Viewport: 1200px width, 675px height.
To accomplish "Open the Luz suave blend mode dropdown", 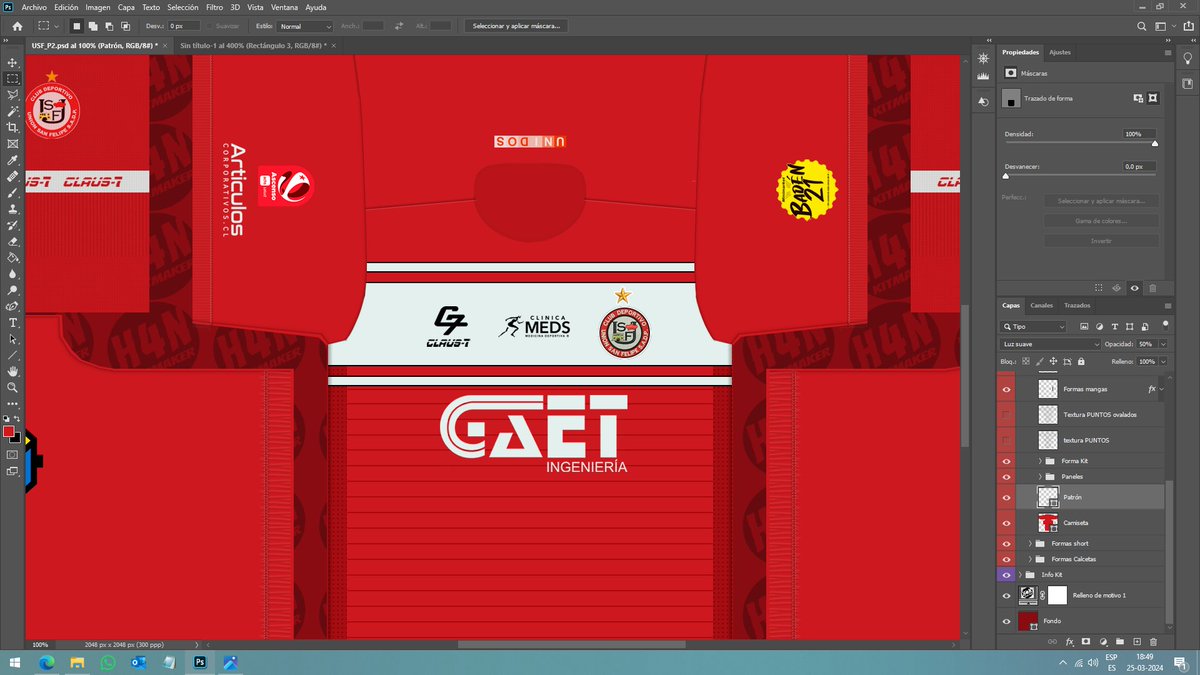I will click(x=1051, y=344).
